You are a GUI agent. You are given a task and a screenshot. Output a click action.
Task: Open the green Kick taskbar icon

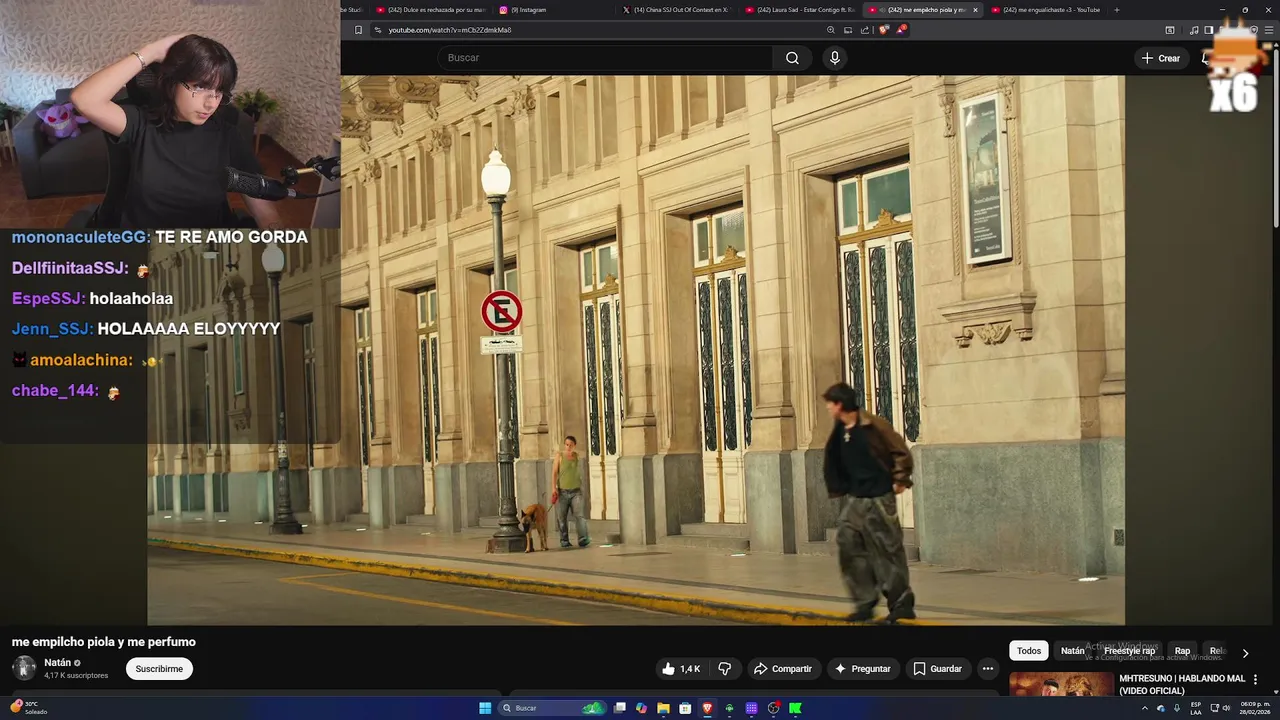coord(795,708)
